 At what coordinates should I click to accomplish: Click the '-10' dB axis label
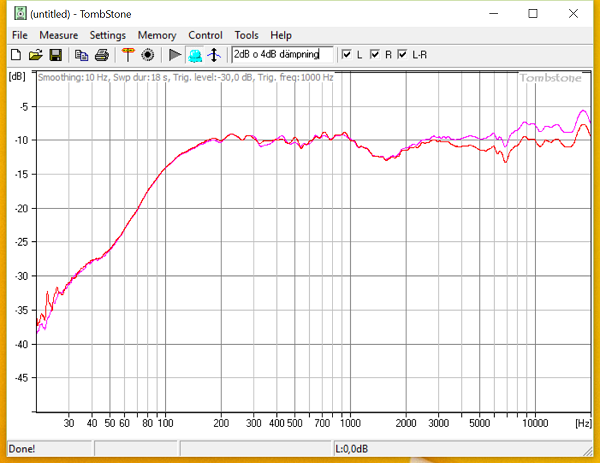tap(21, 140)
